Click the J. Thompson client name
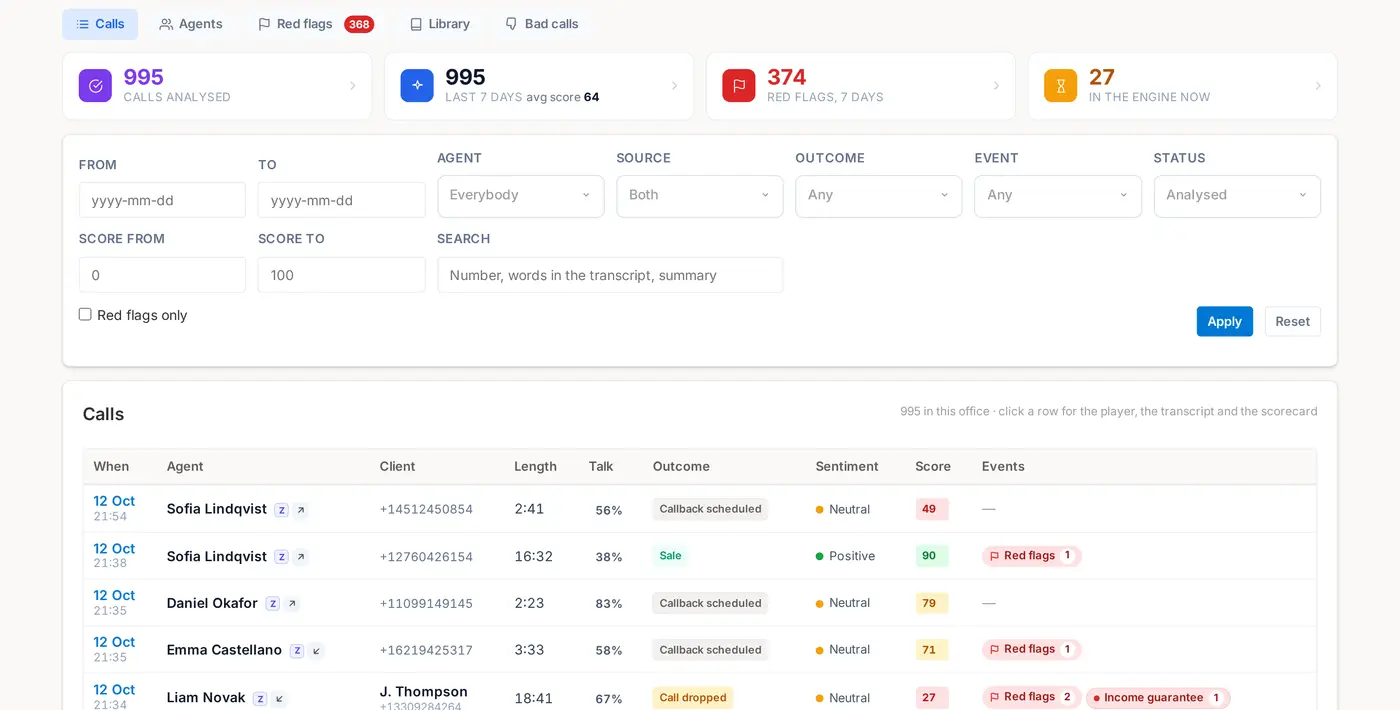 [x=424, y=691]
